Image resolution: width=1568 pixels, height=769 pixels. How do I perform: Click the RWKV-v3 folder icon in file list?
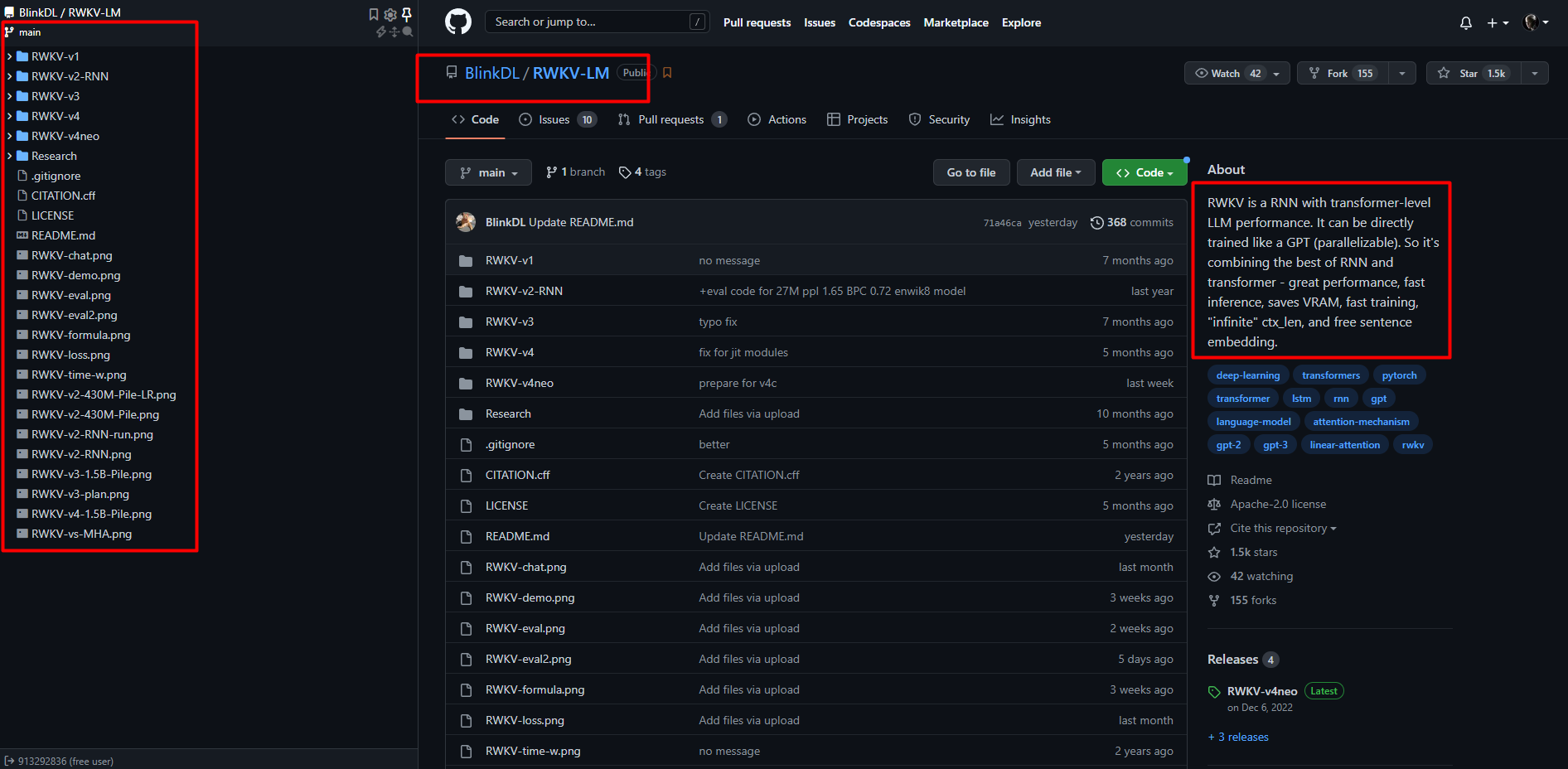[466, 322]
